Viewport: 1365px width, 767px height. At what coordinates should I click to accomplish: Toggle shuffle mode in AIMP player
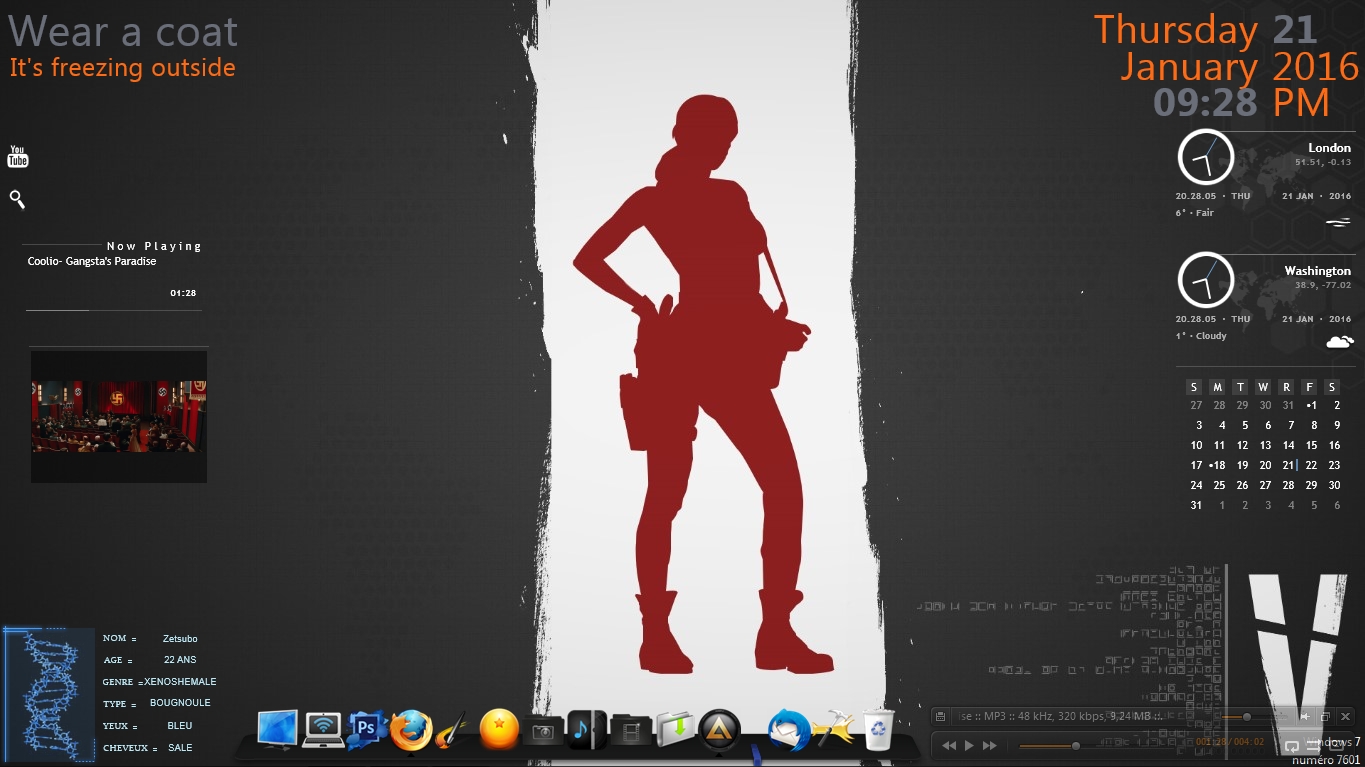(x=1314, y=747)
